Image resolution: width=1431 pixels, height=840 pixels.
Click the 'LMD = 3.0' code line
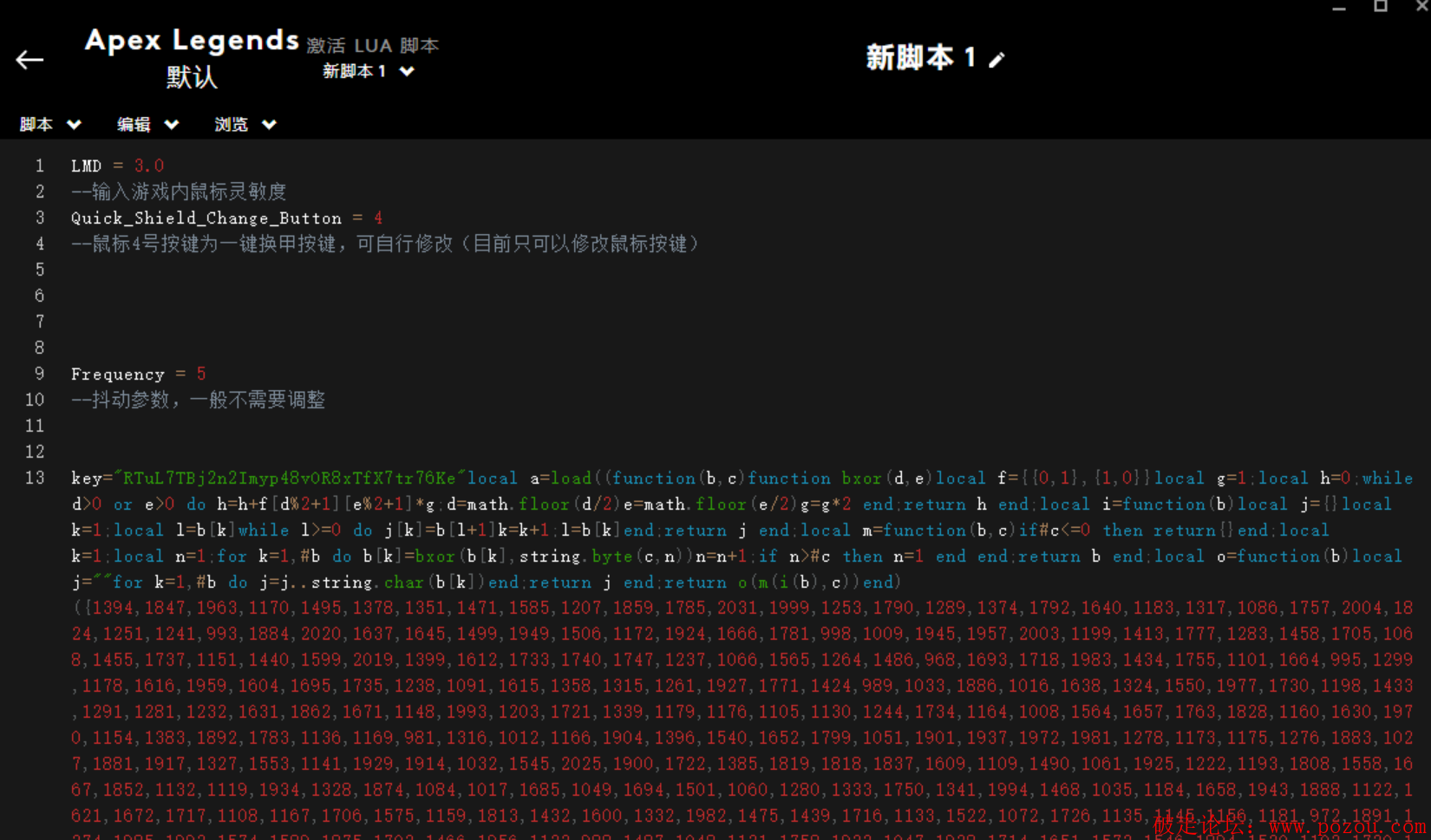(x=117, y=166)
